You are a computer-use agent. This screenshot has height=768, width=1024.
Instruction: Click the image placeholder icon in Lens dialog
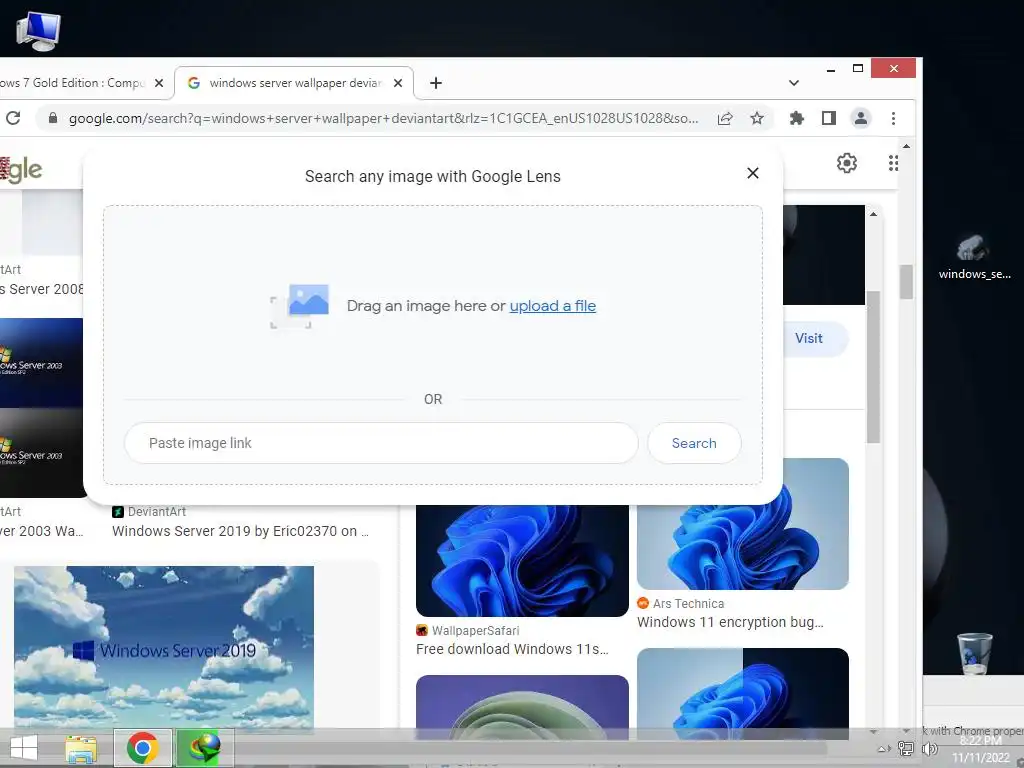click(300, 306)
